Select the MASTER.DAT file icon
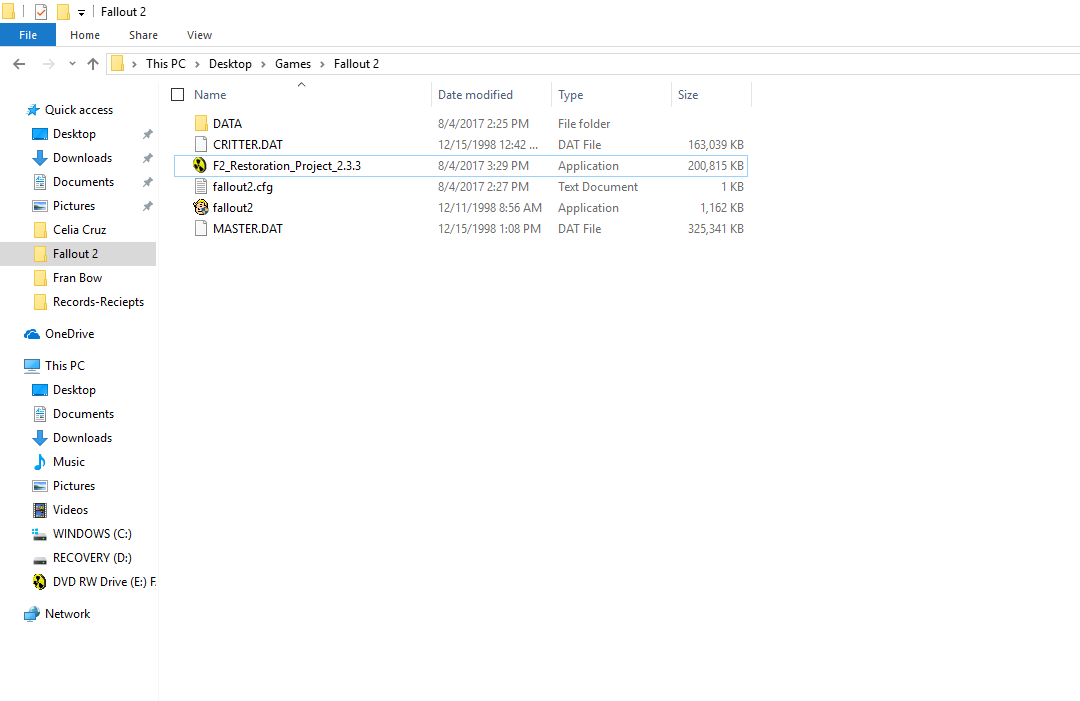The image size is (1080, 701). coord(200,229)
